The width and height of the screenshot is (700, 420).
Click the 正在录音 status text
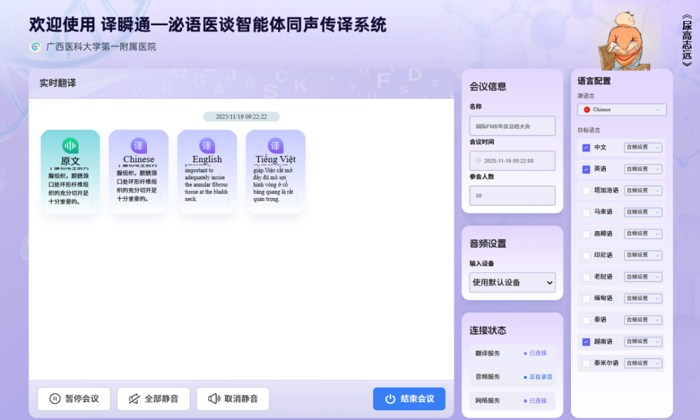pyautogui.click(x=541, y=377)
